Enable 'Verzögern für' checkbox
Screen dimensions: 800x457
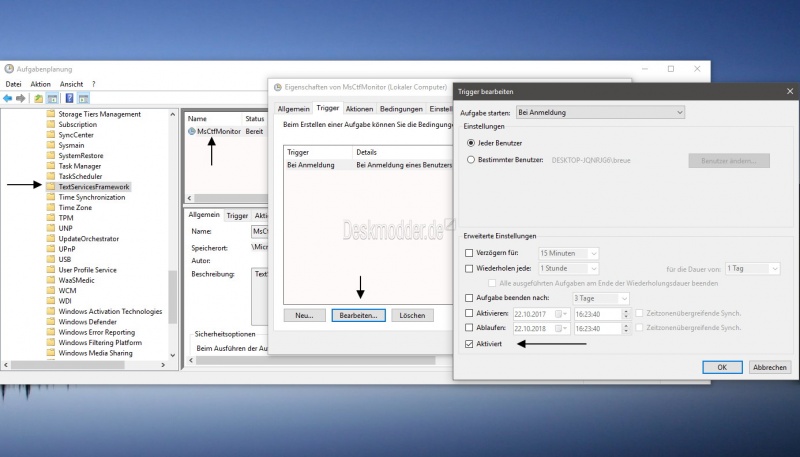pyautogui.click(x=469, y=252)
